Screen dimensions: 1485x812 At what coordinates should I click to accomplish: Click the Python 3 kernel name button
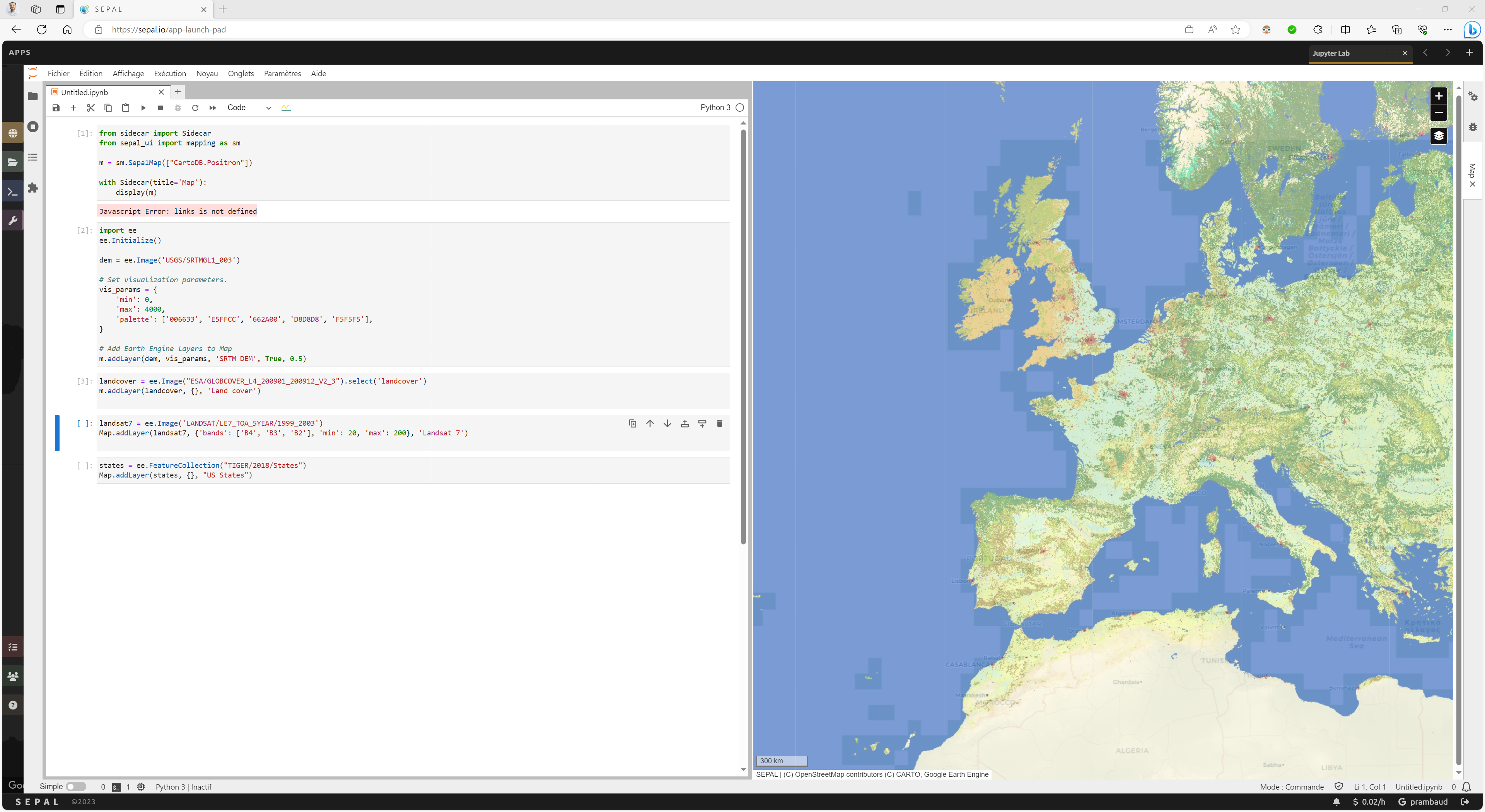[x=715, y=108]
